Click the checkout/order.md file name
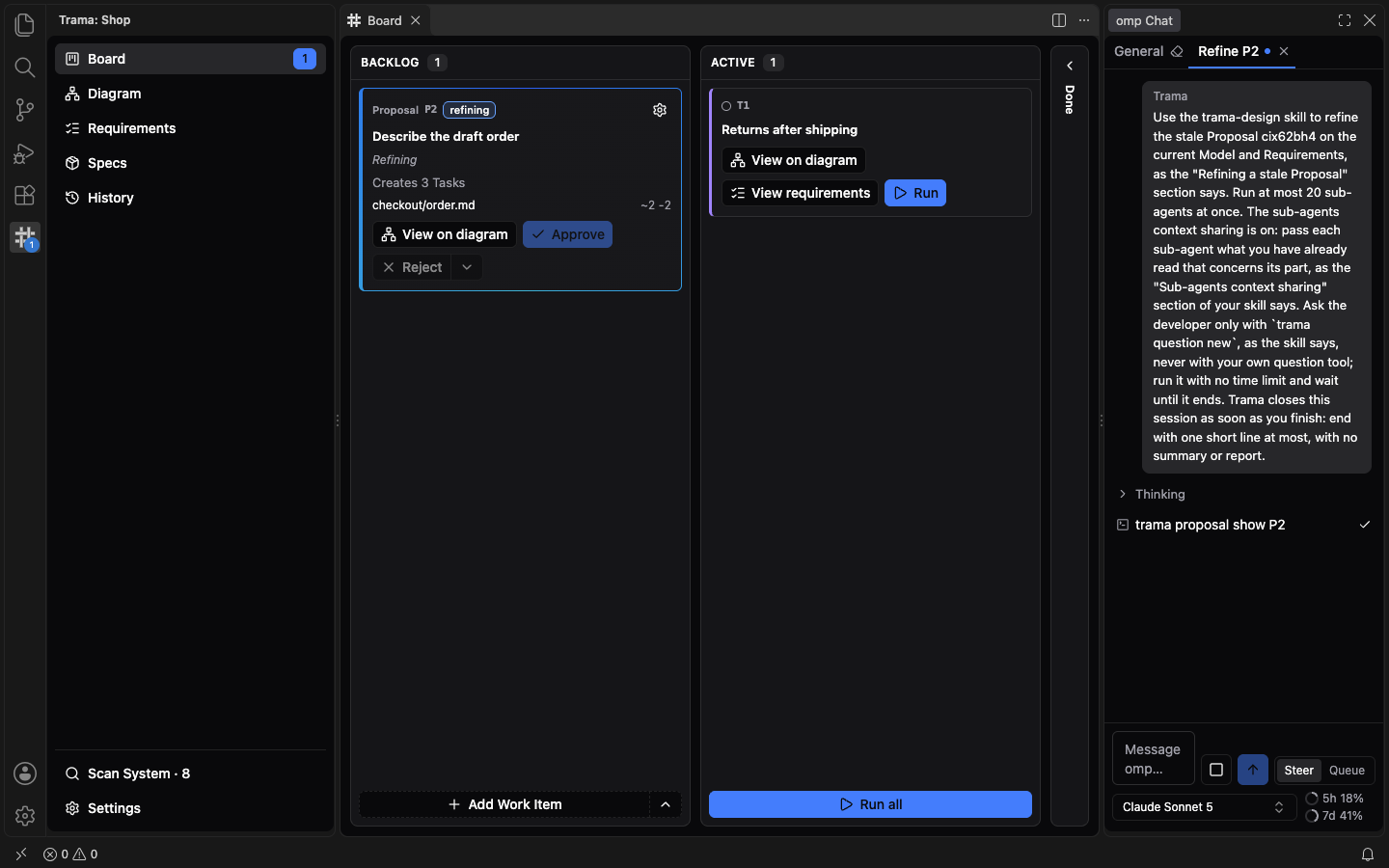This screenshot has width=1389, height=868. (423, 205)
